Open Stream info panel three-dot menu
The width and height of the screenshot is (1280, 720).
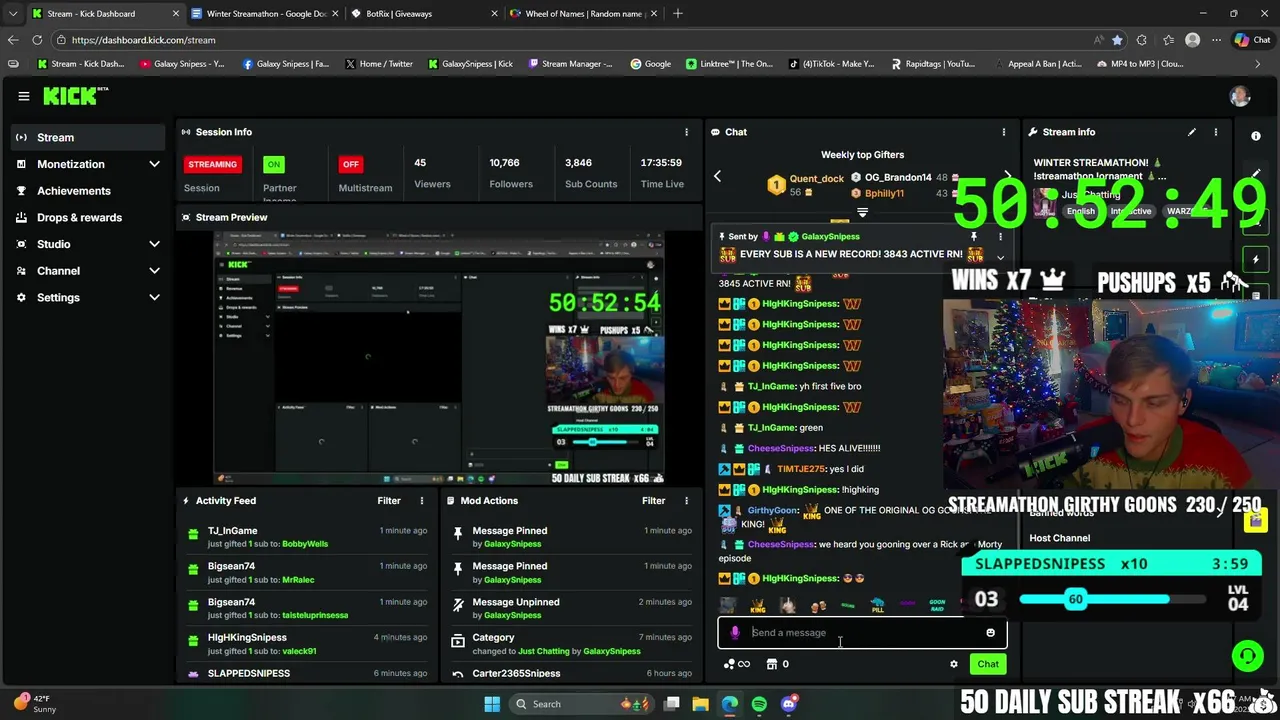point(1216,132)
